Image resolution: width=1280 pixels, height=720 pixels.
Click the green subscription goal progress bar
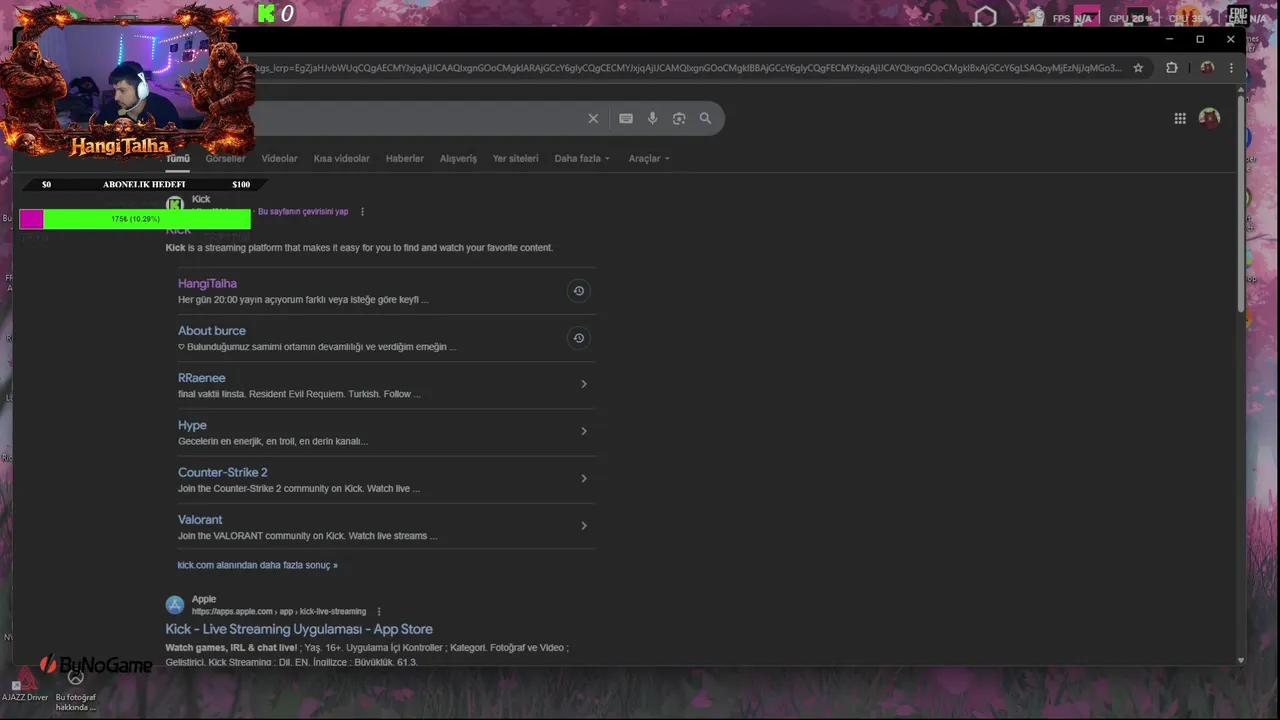[x=135, y=219]
